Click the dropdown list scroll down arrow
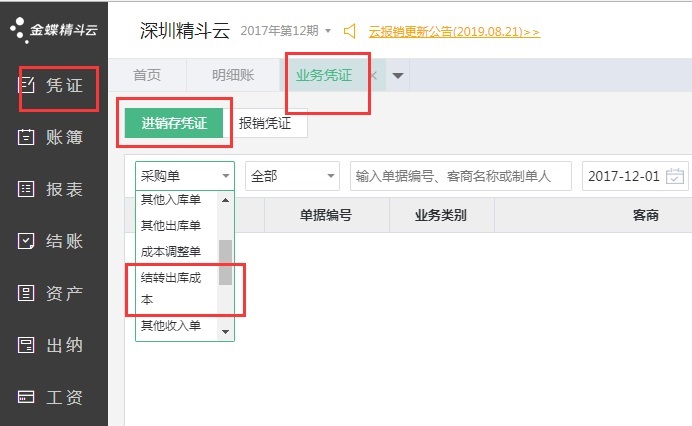692x426 pixels. (x=226, y=332)
